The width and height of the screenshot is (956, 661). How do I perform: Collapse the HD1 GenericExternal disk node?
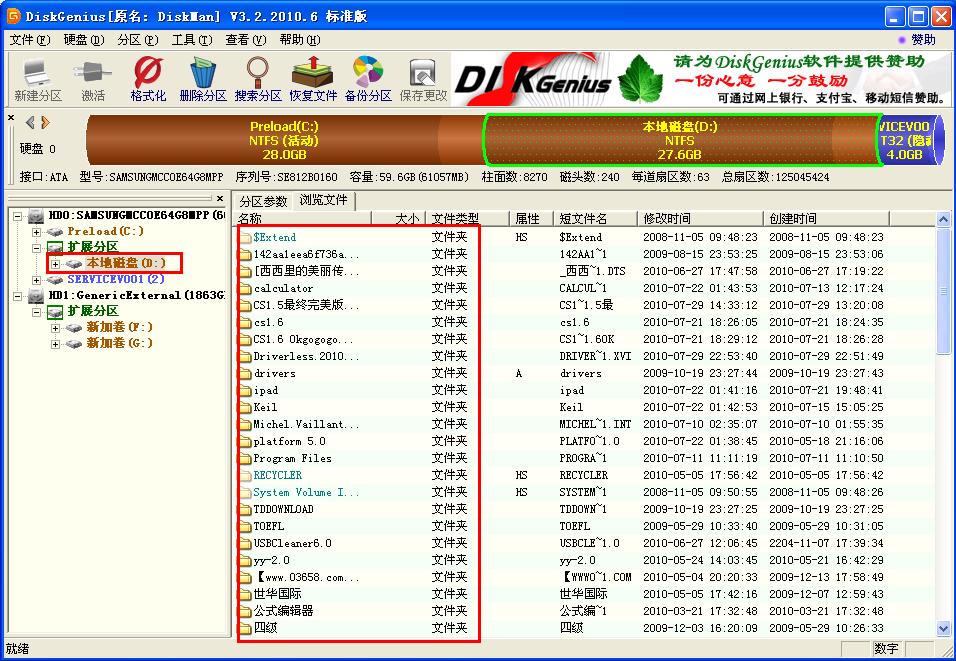tap(18, 296)
